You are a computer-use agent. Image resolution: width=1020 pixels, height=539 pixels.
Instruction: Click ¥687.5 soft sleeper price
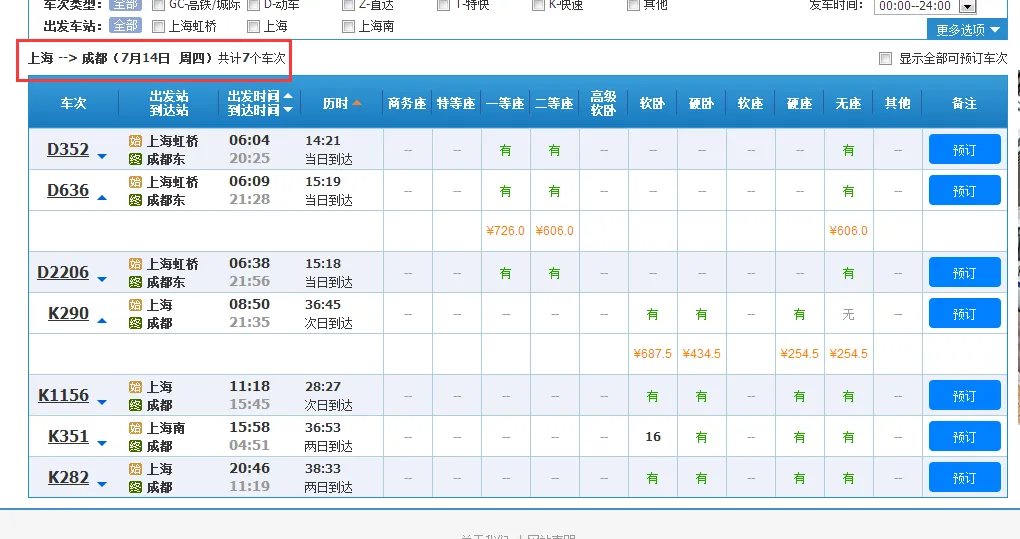[652, 354]
